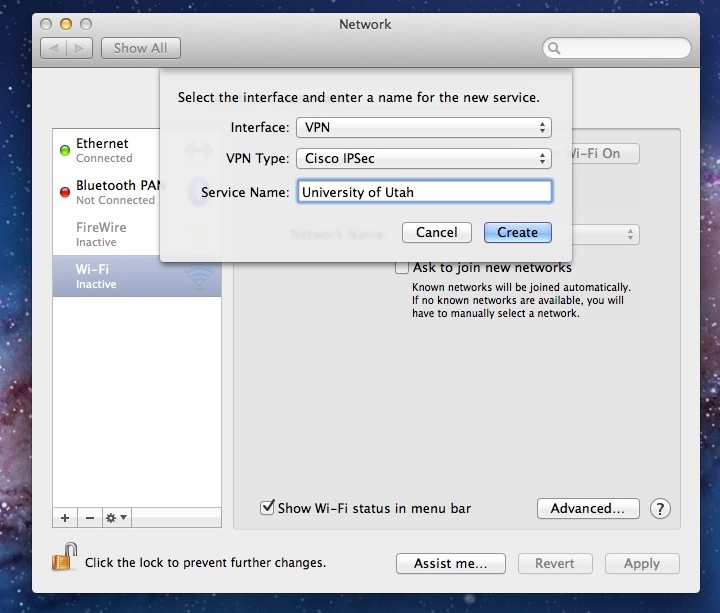Viewport: 720px width, 613px height.
Task: Open the Network Name dropdown behind dialog
Action: point(605,235)
